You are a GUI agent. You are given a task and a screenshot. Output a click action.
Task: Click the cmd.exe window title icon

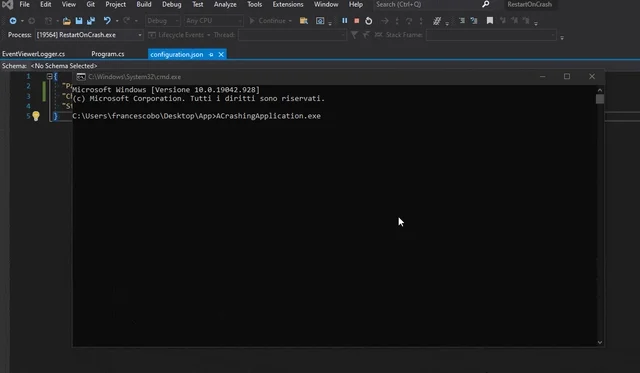81,77
